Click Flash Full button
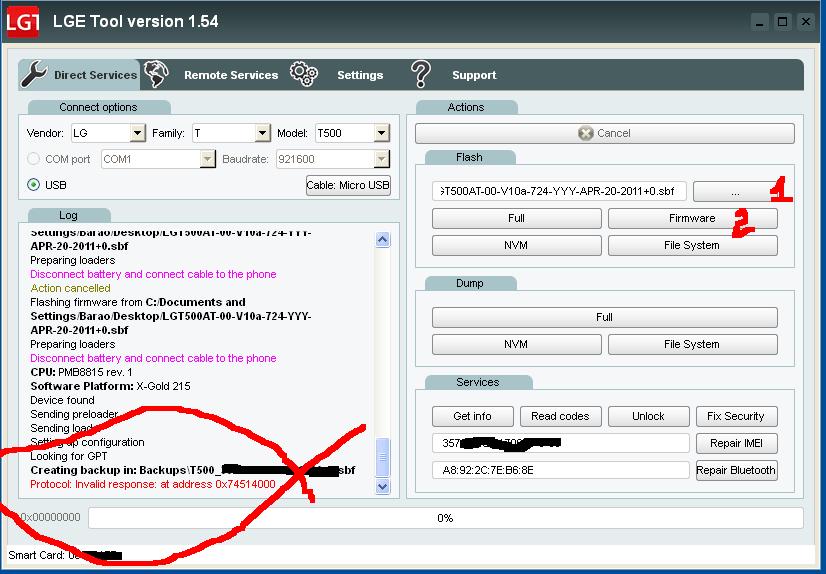The height and width of the screenshot is (574, 826). pos(516,219)
